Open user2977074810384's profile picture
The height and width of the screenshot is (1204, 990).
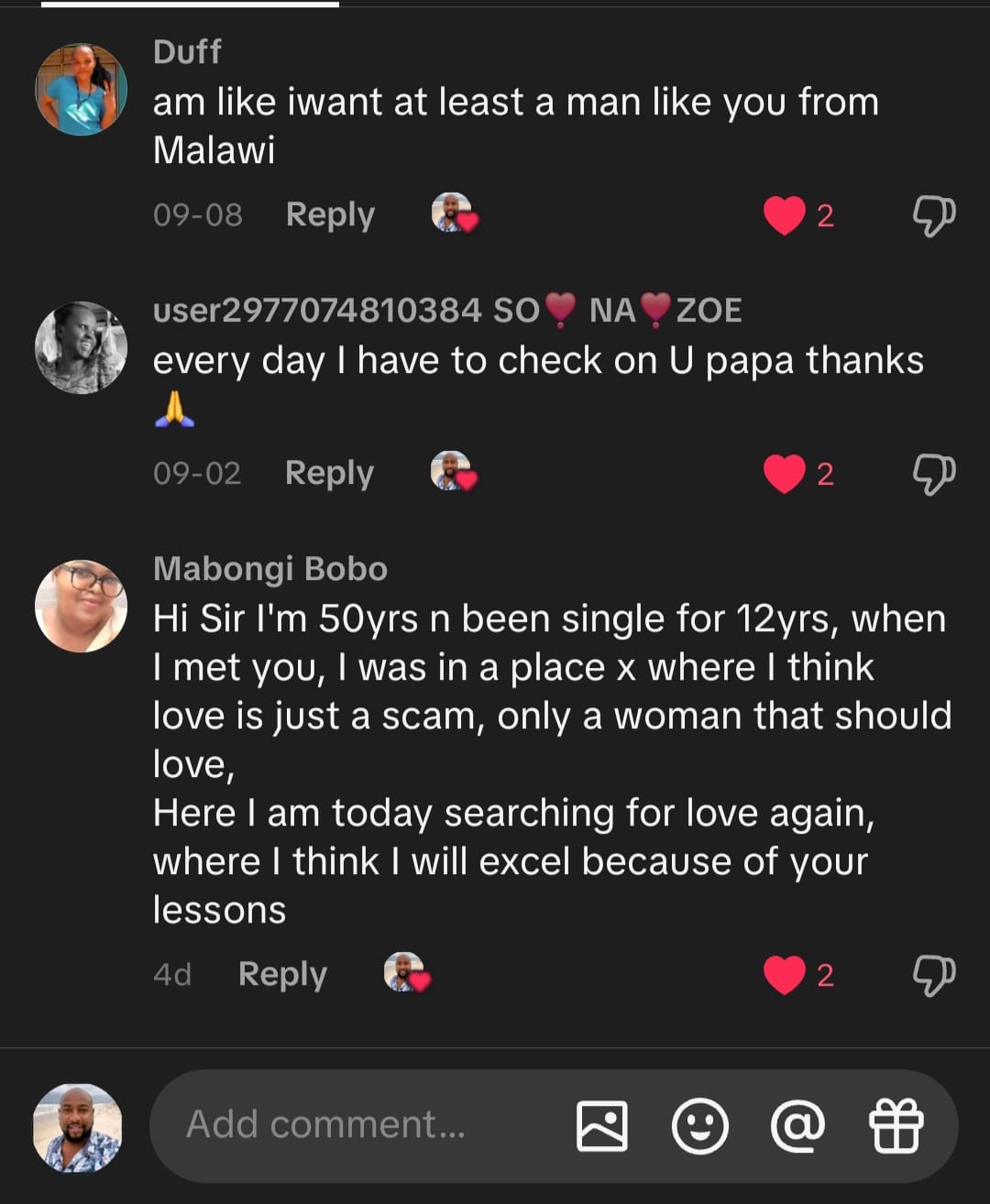pyautogui.click(x=81, y=348)
